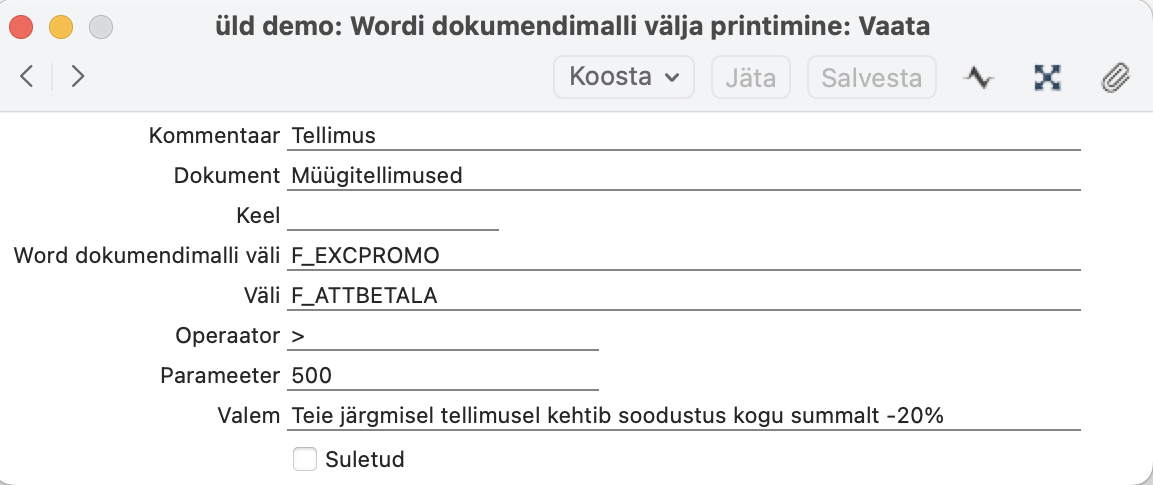The width and height of the screenshot is (1153, 485).
Task: Open attachments with the paperclip icon
Action: [x=1114, y=77]
